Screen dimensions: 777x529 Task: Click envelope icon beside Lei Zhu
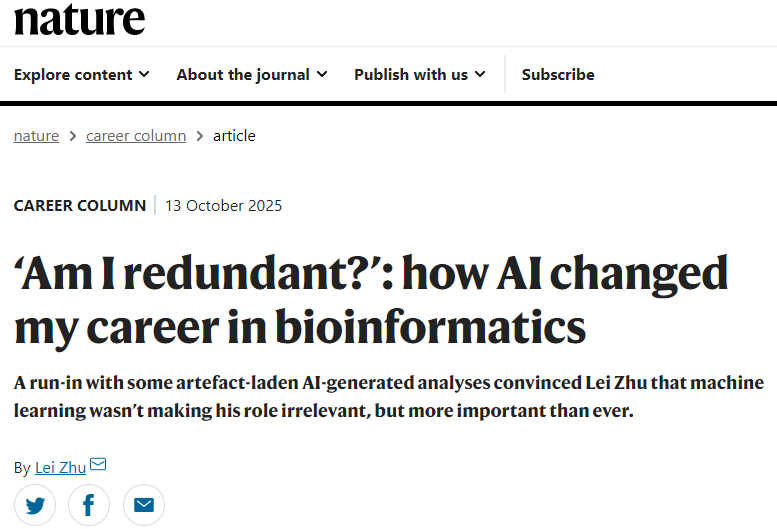click(98, 465)
